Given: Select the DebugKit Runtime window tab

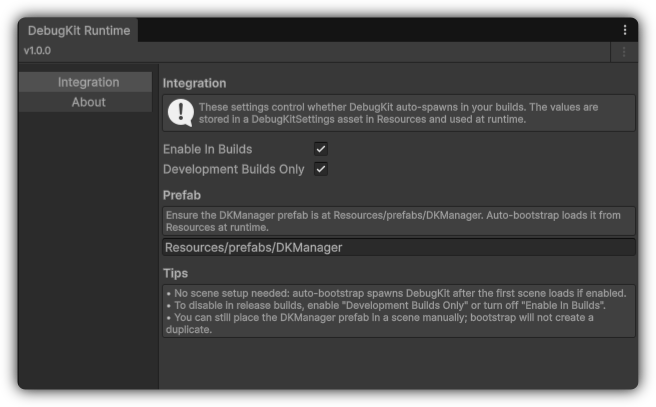Looking at the screenshot, I should tap(79, 31).
